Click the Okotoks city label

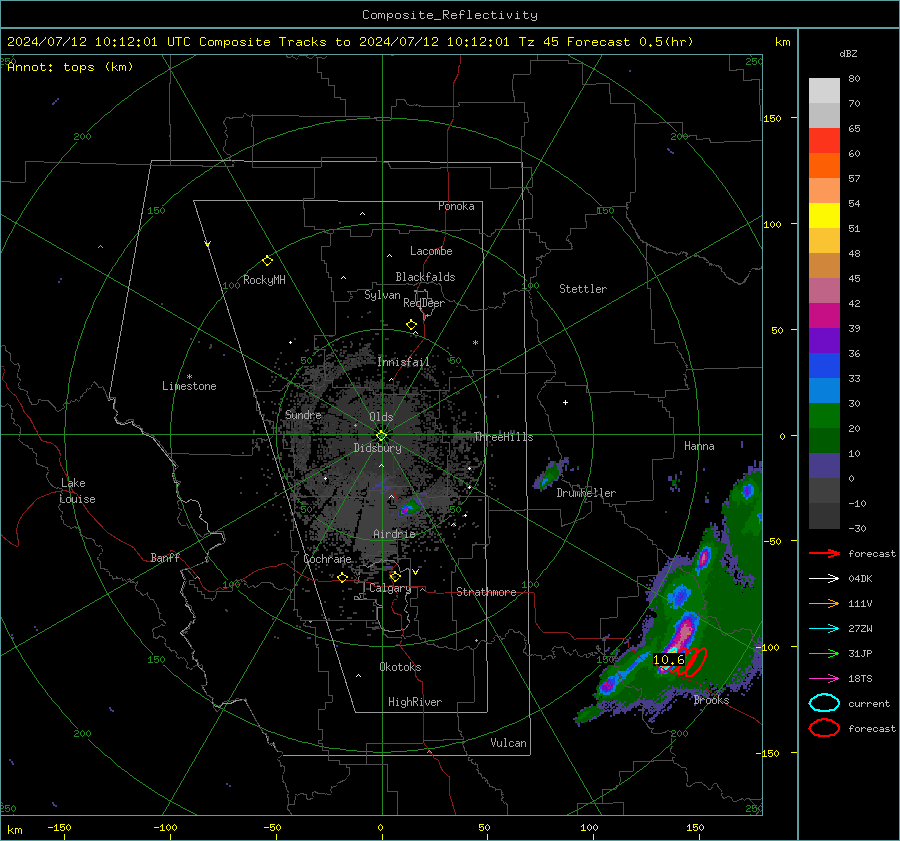[x=400, y=667]
